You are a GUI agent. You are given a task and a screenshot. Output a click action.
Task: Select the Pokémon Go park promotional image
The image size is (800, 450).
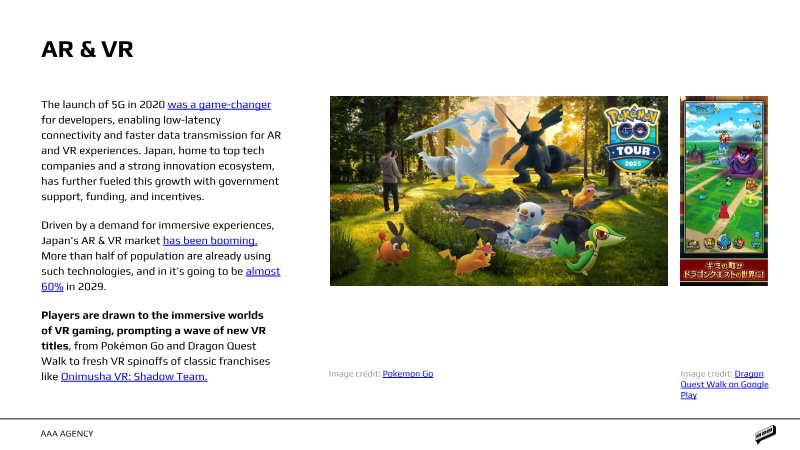tap(498, 191)
